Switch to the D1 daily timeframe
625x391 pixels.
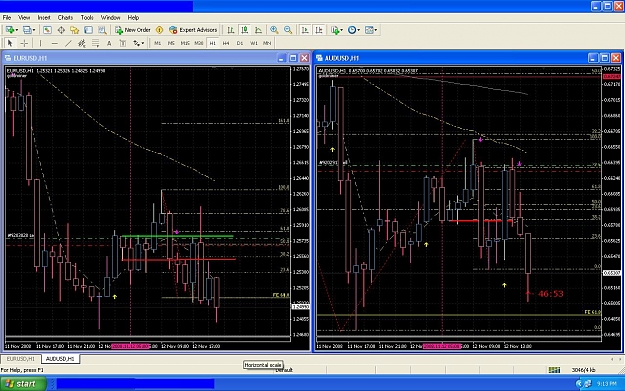pos(240,43)
